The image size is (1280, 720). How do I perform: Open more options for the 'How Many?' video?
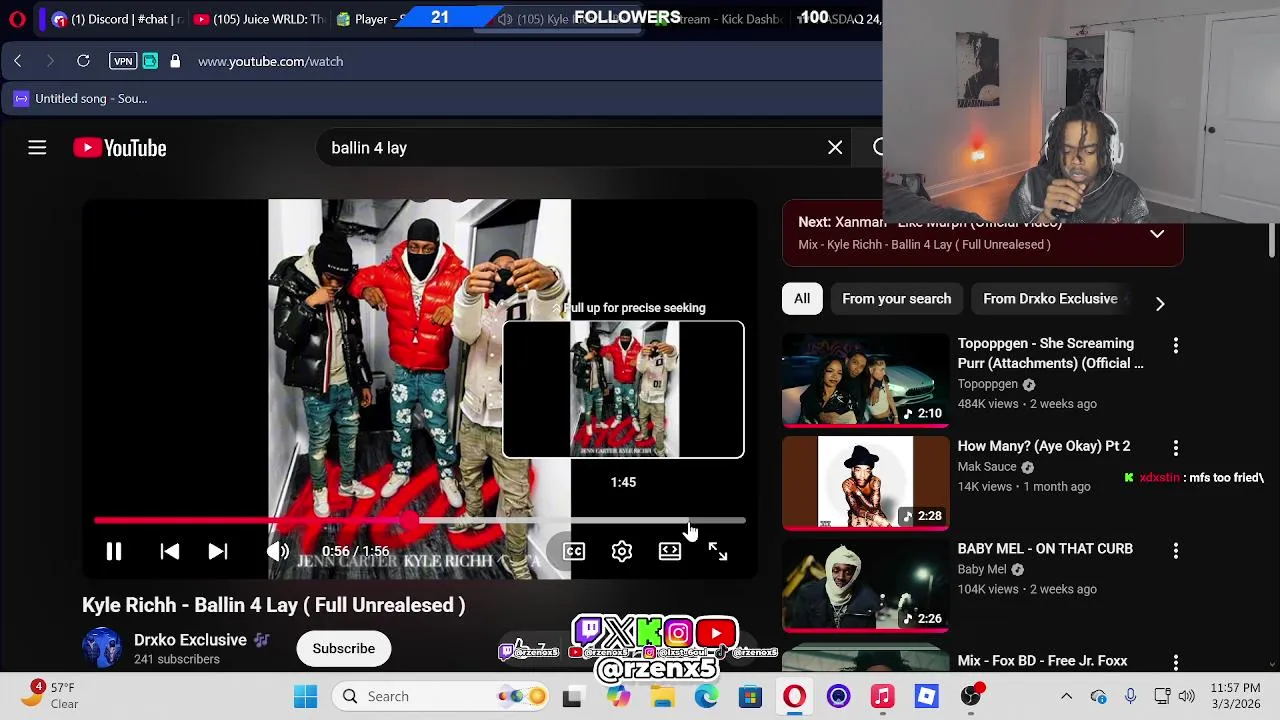click(1176, 448)
